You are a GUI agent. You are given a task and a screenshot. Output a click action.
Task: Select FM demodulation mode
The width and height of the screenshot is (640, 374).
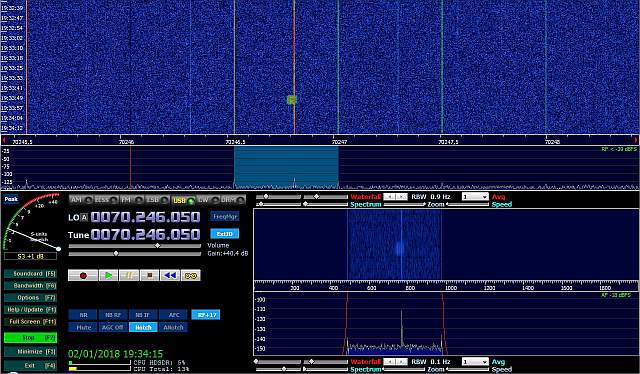[131, 200]
